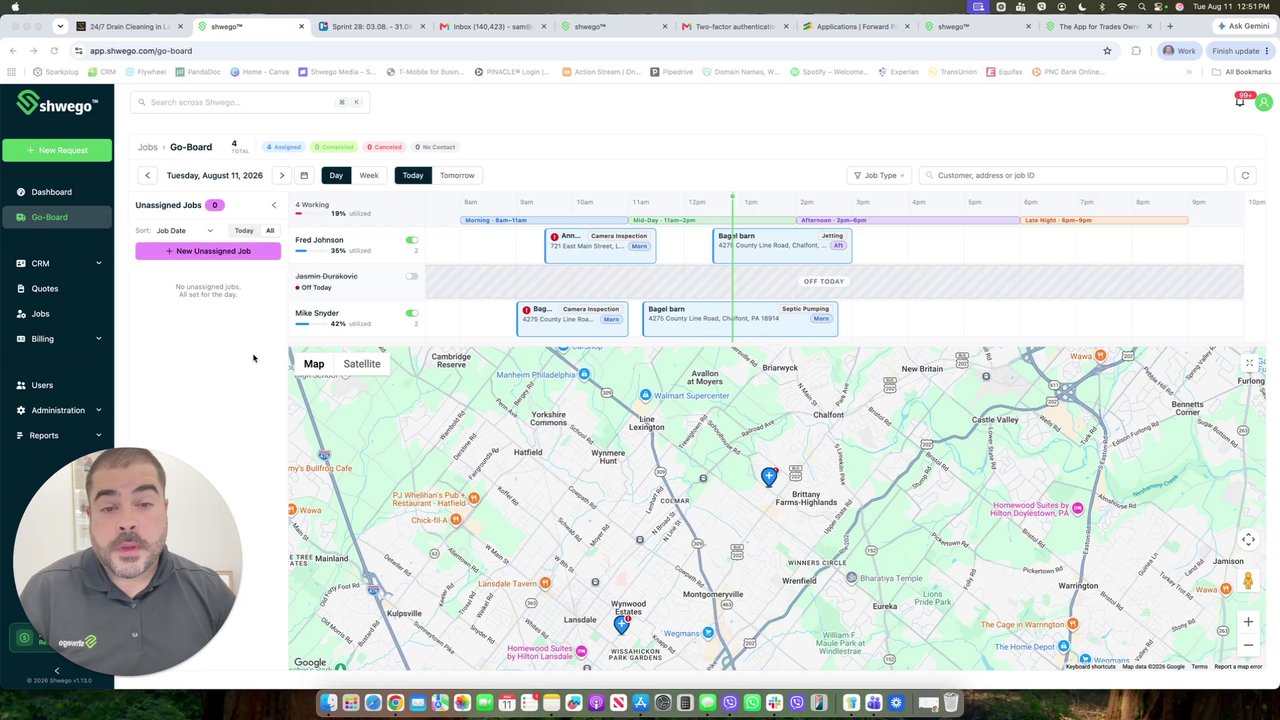This screenshot has width=1280, height=720.
Task: Switch to Day view
Action: click(336, 175)
